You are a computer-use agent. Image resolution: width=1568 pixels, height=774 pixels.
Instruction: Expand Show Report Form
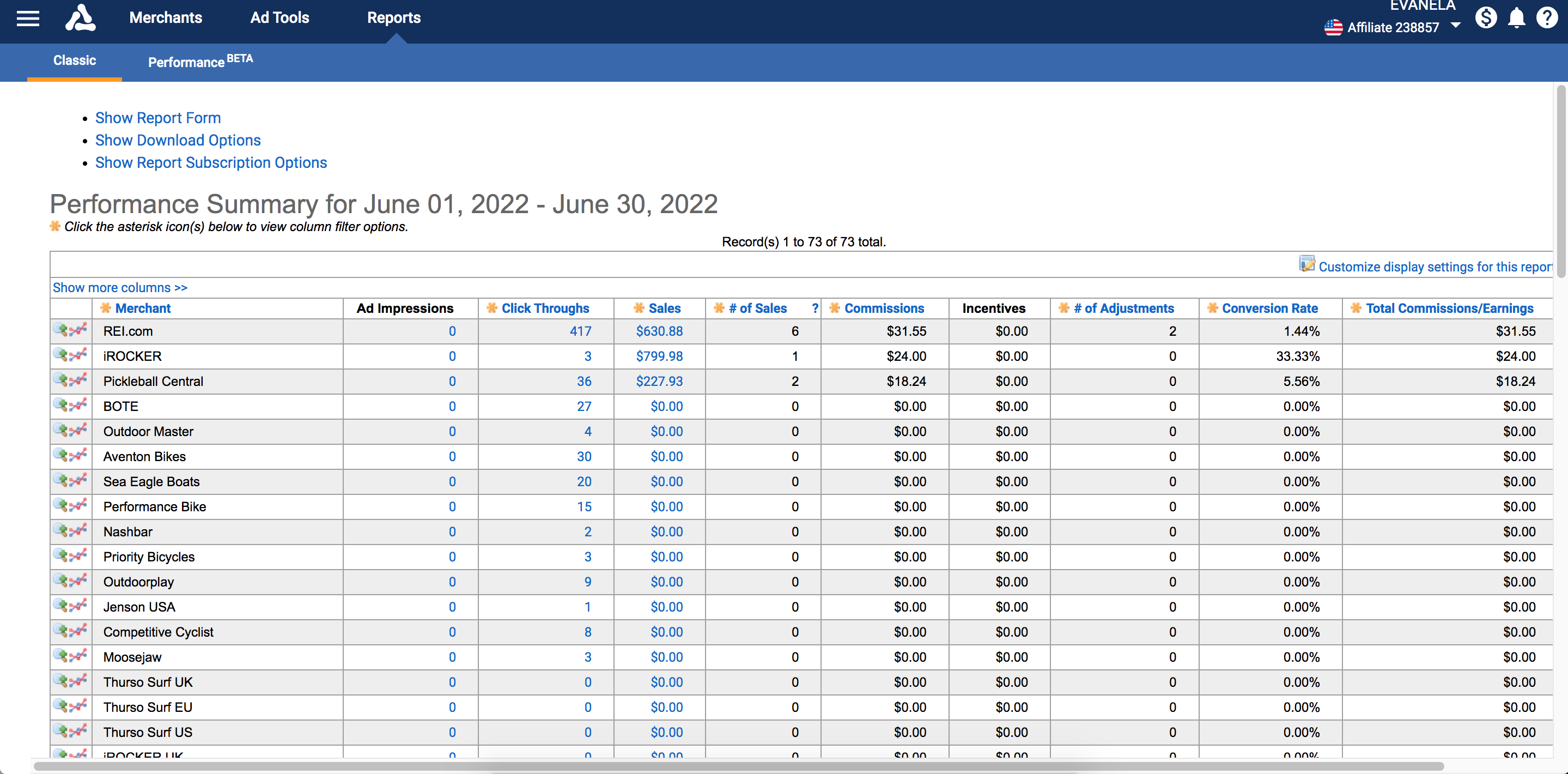coord(157,118)
